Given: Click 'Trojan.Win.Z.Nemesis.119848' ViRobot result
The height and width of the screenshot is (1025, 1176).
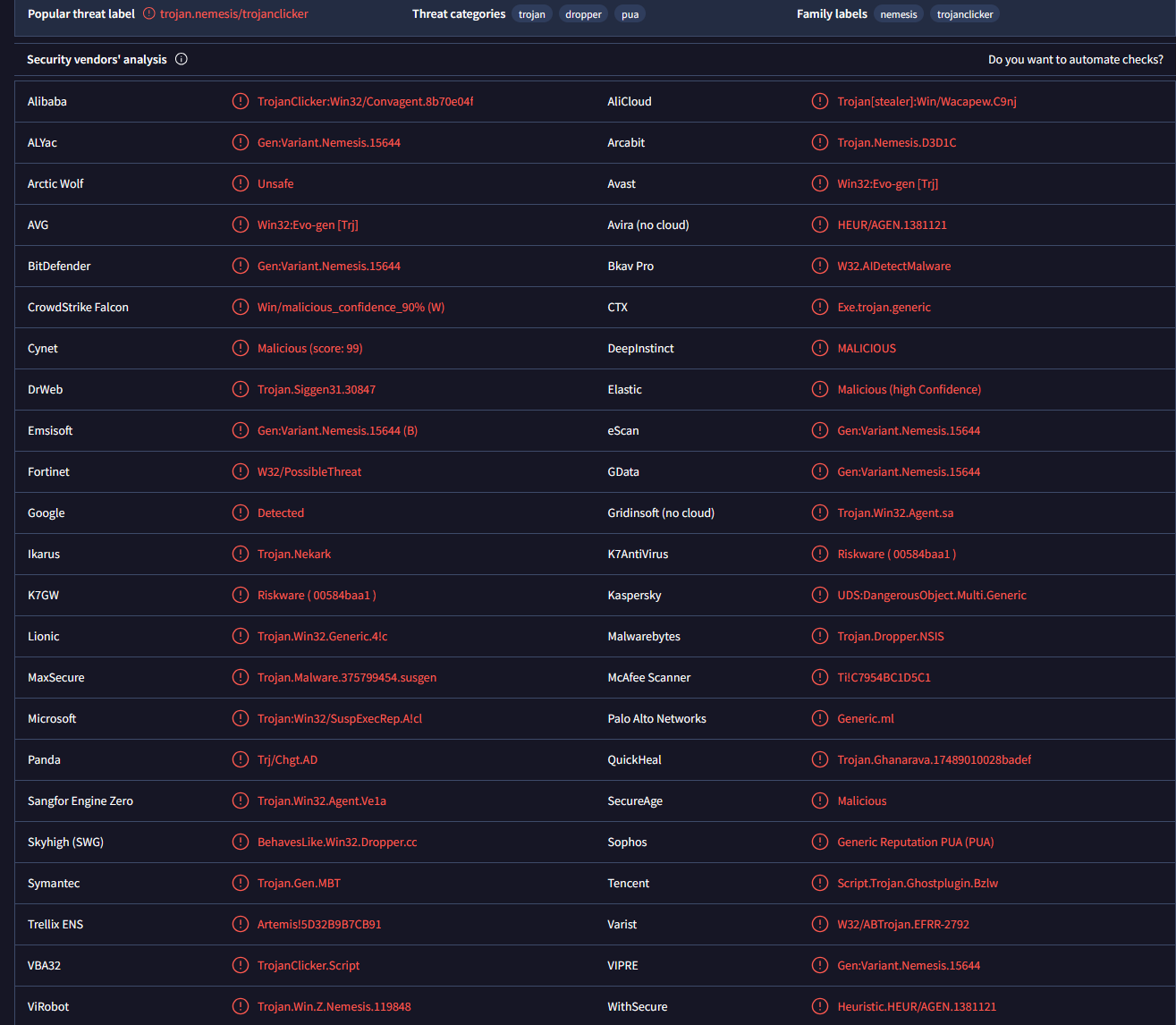Looking at the screenshot, I should 334,1006.
